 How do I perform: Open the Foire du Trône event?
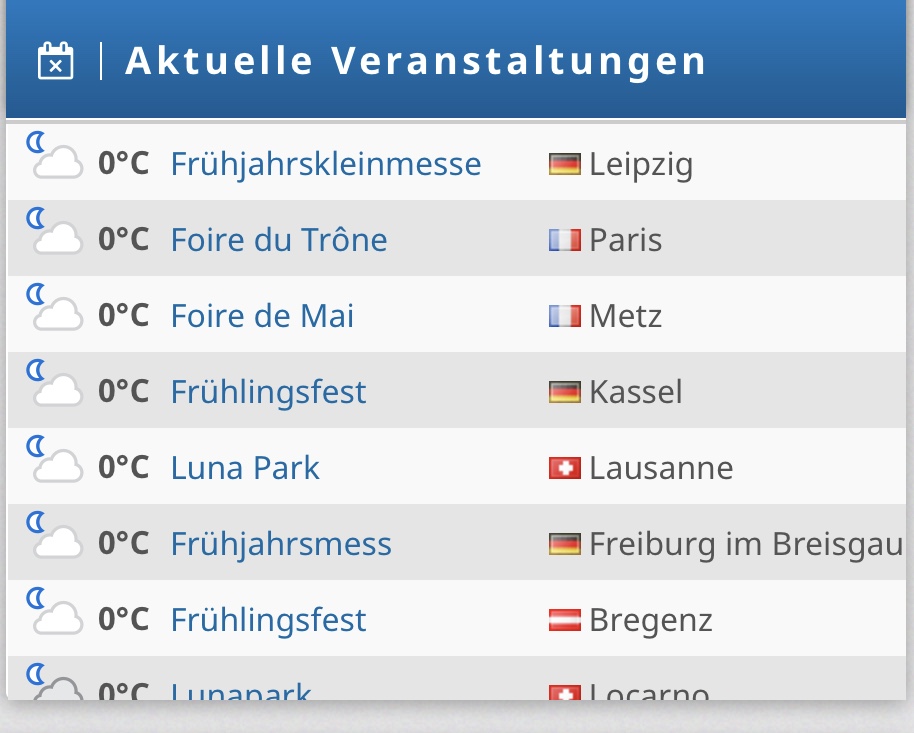tap(279, 240)
